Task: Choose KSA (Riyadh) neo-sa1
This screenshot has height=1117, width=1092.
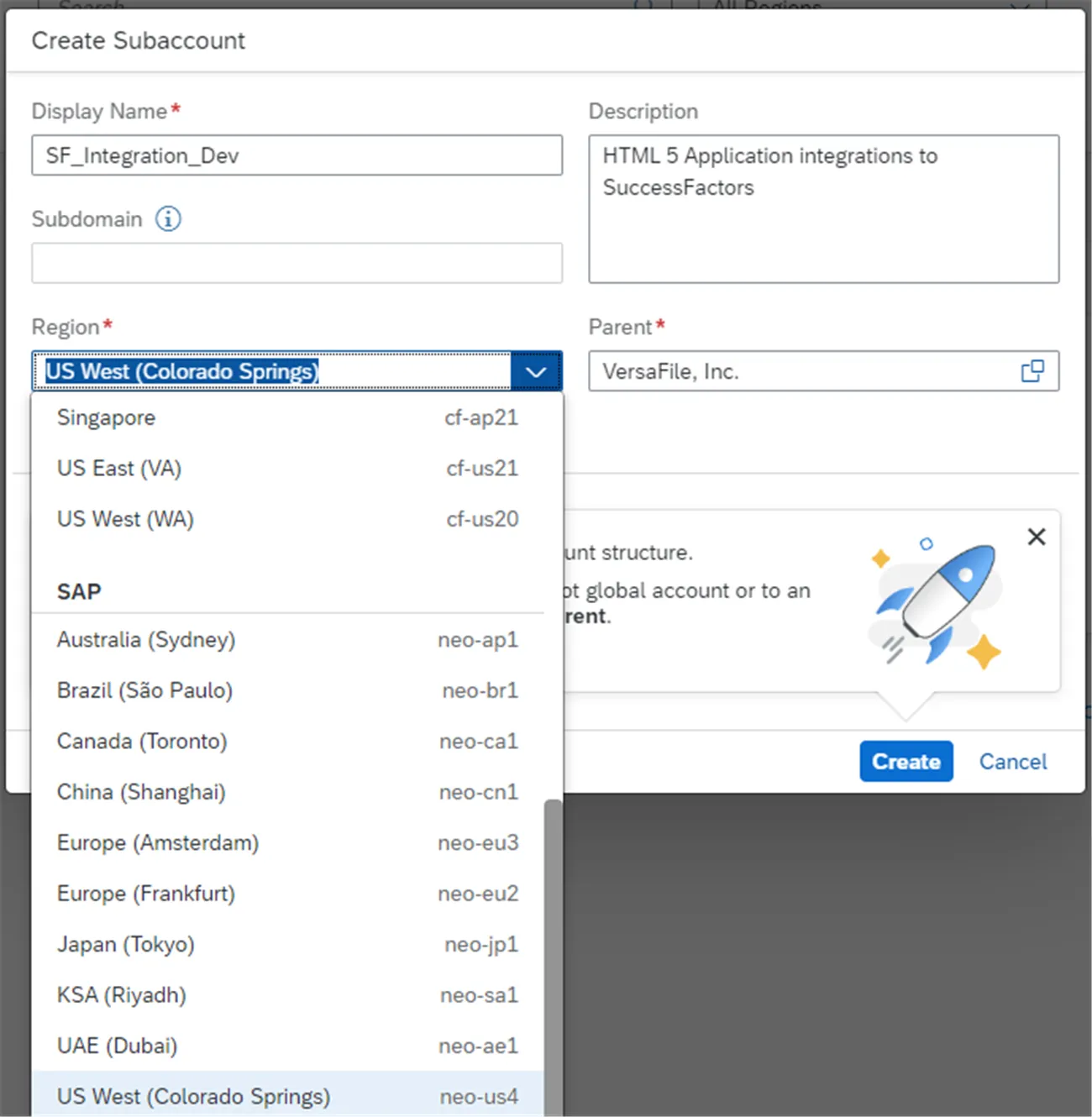Action: click(x=287, y=995)
